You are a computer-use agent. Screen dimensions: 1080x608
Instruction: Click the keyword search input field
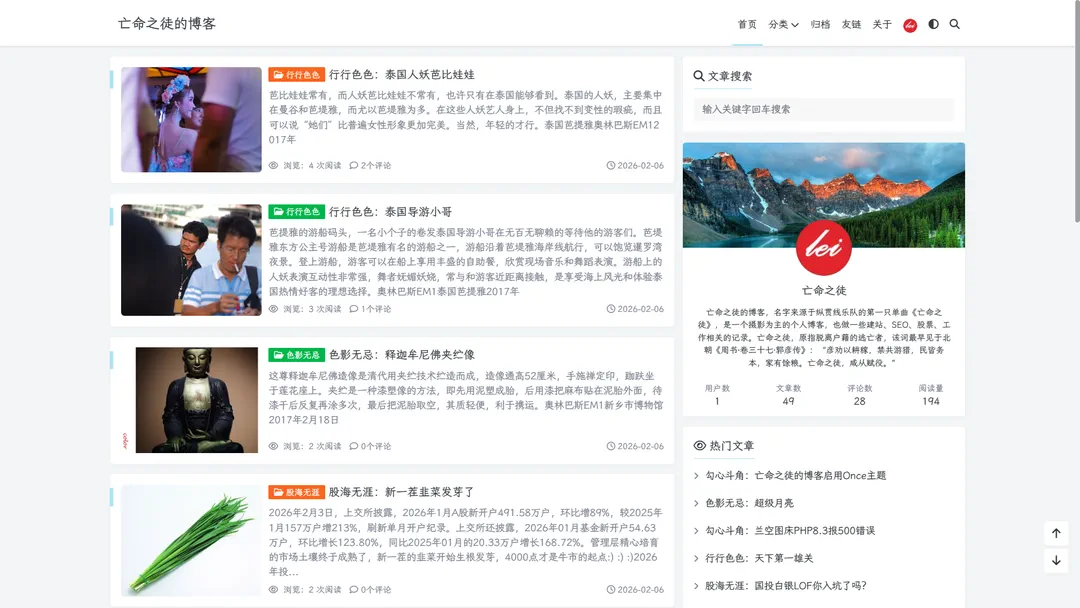pyautogui.click(x=822, y=108)
